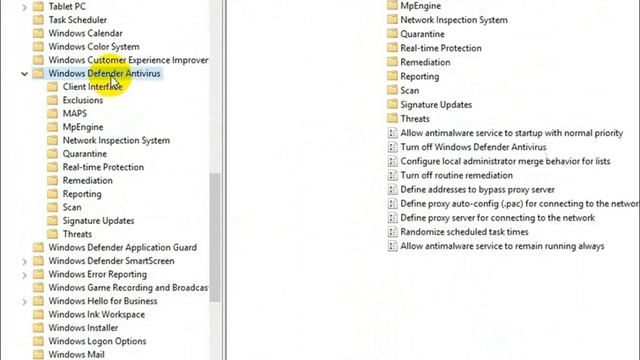
Task: Select Reporting folder in the tree
Action: point(82,194)
